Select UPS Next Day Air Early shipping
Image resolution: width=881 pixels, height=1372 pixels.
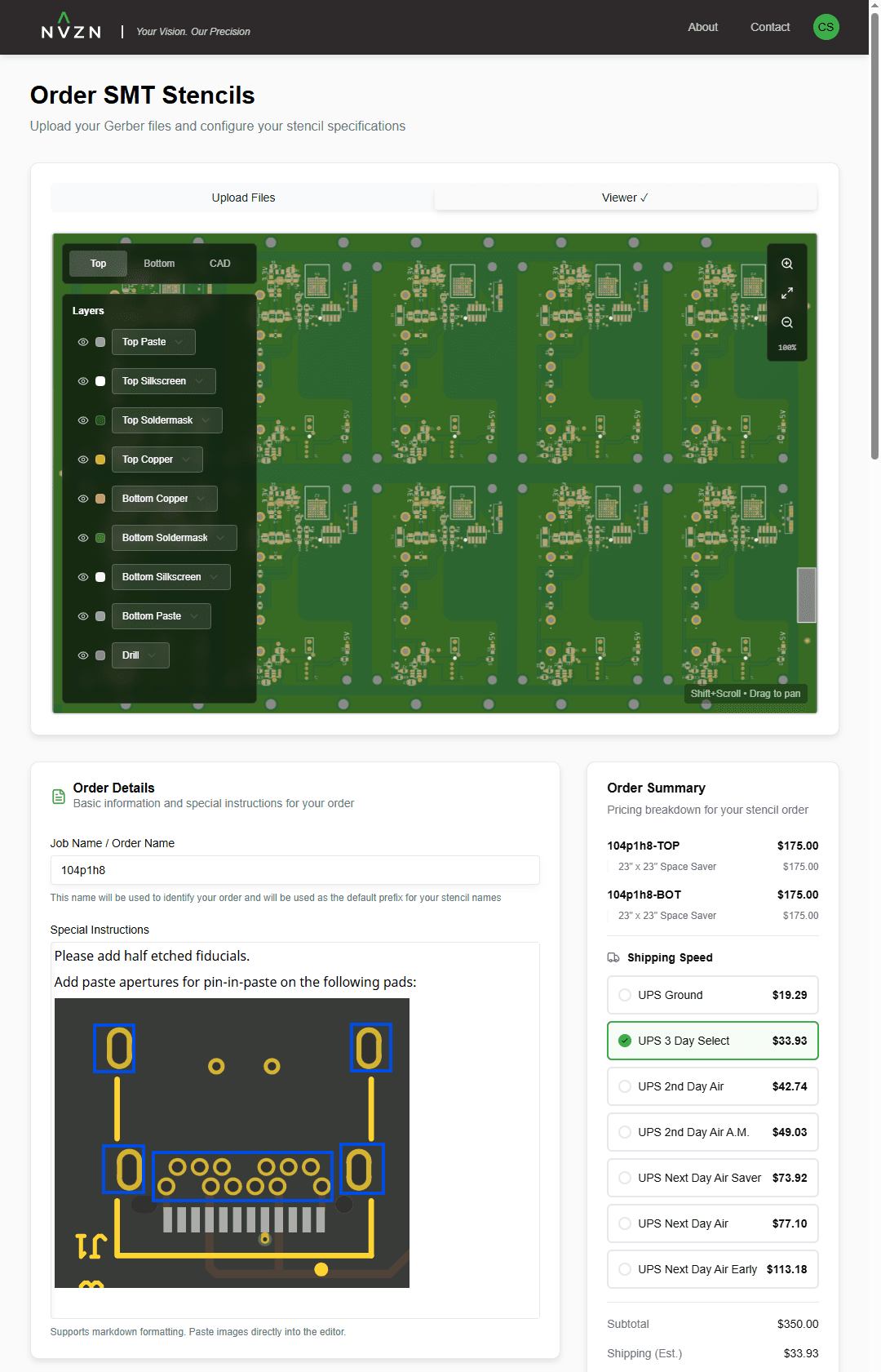click(x=712, y=1269)
